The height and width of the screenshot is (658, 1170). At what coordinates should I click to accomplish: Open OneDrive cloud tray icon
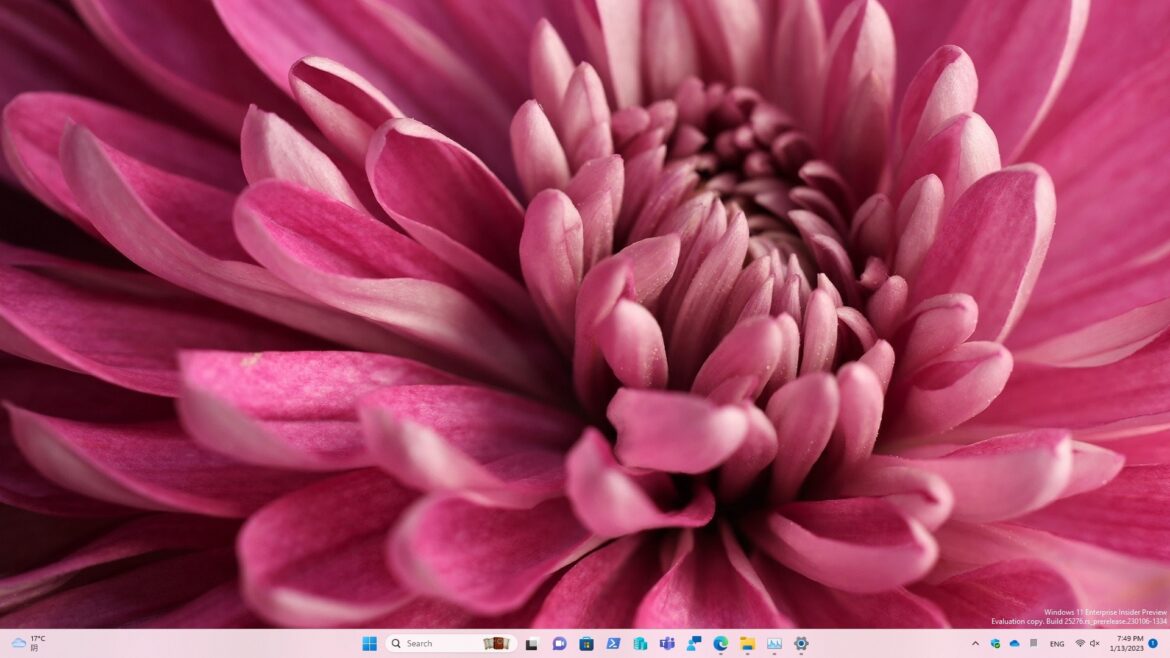1014,643
